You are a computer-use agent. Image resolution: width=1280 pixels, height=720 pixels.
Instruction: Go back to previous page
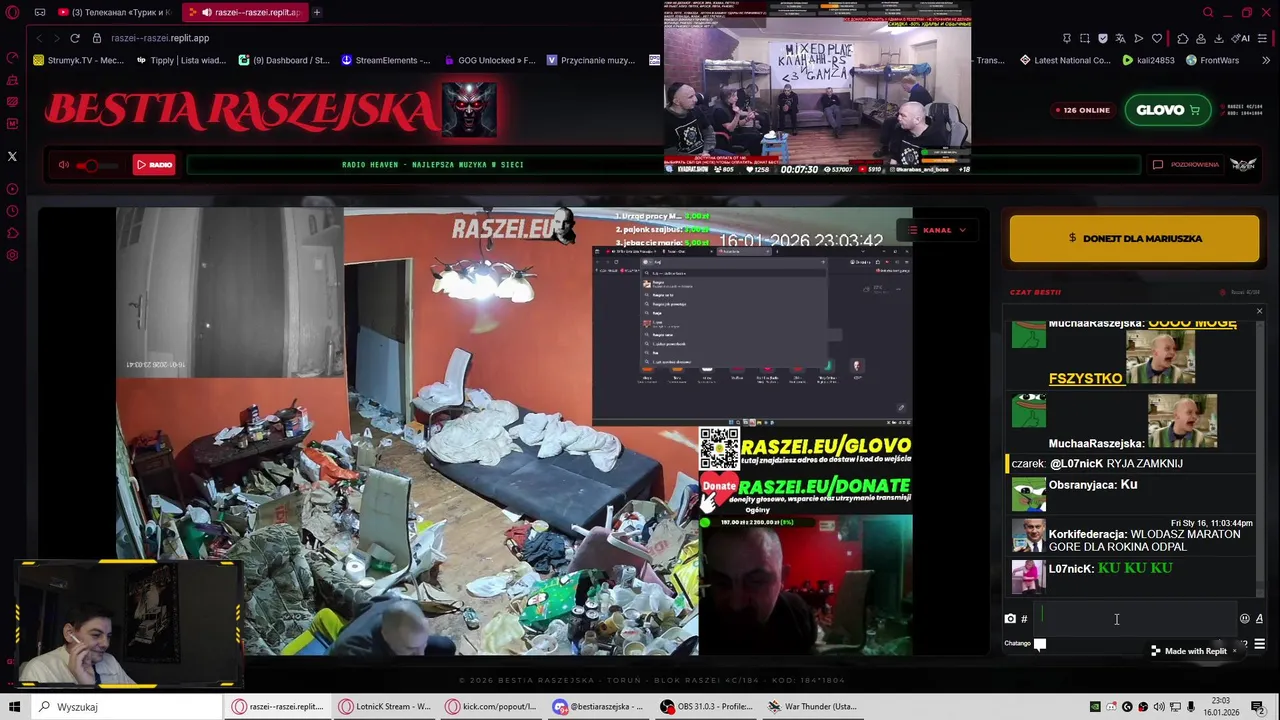click(39, 38)
